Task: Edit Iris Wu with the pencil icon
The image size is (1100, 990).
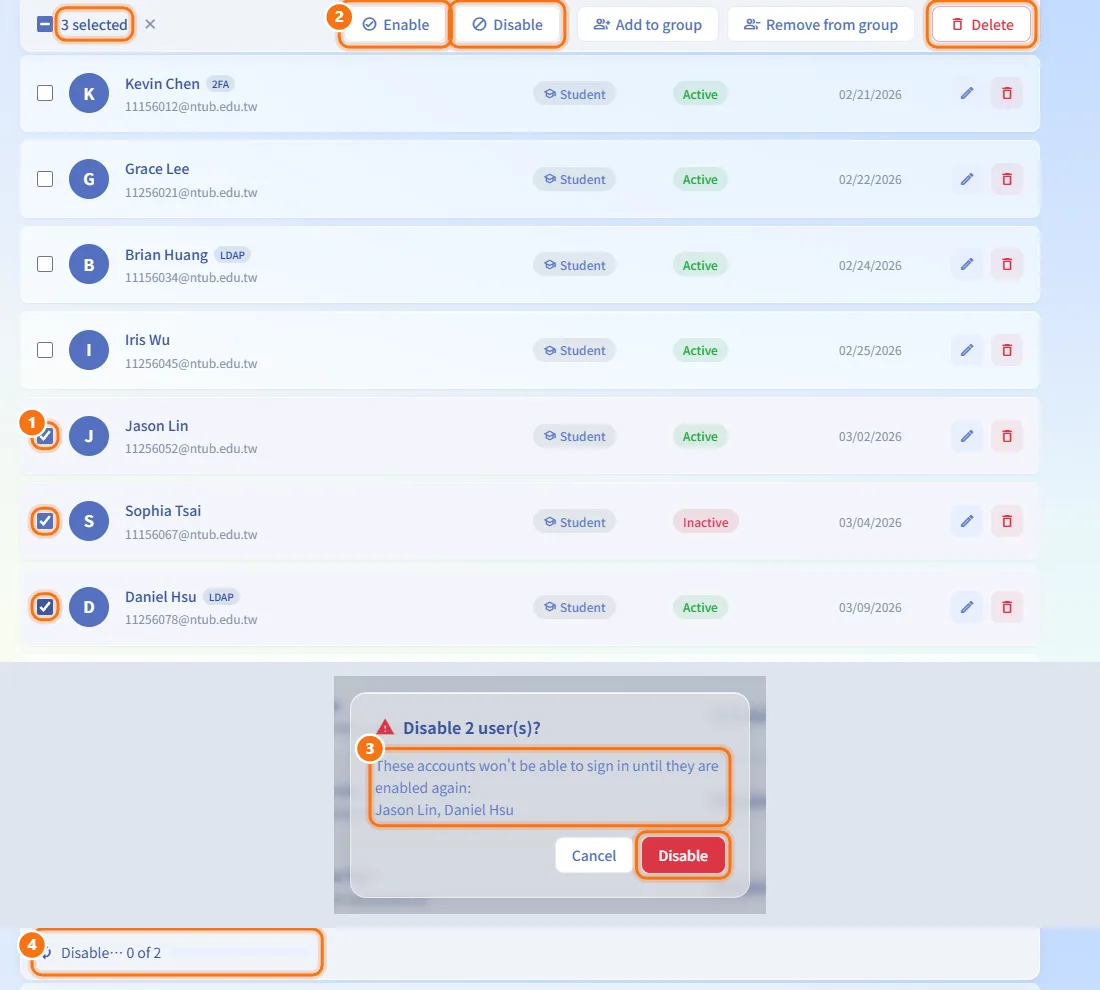Action: click(x=967, y=350)
